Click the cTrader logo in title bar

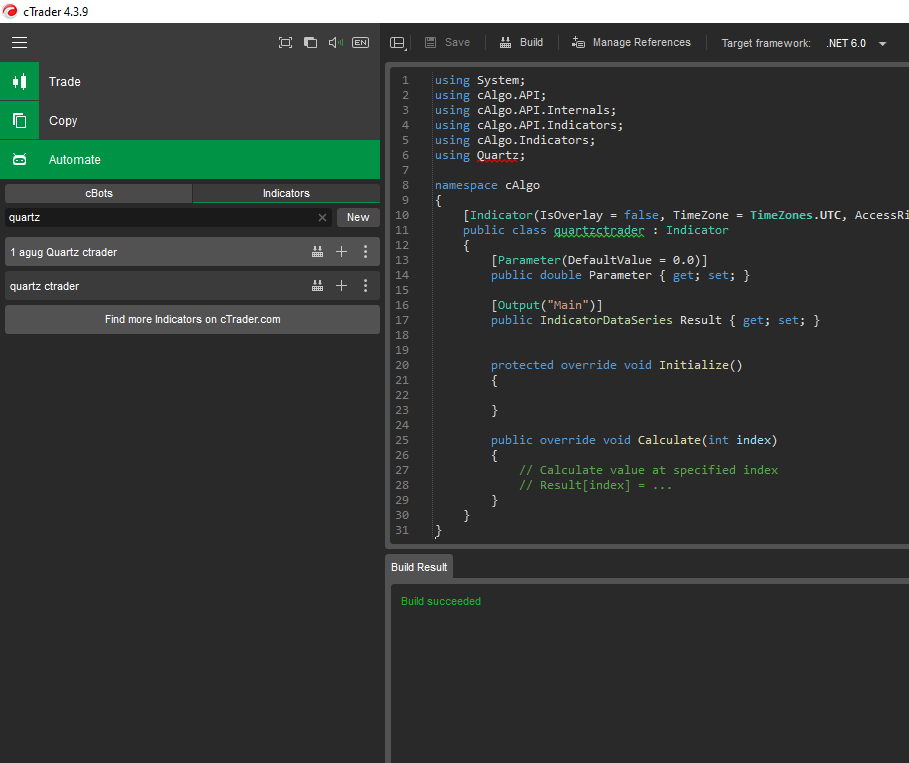coord(10,11)
